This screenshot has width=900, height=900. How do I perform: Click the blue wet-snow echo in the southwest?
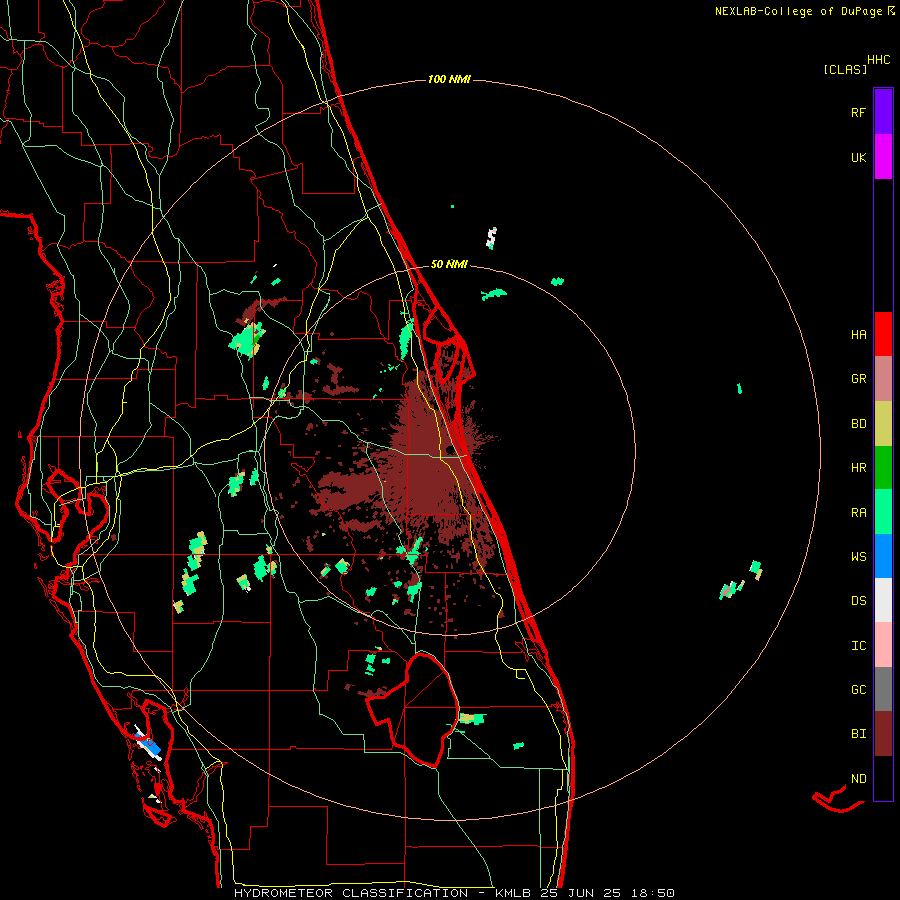pos(150,744)
